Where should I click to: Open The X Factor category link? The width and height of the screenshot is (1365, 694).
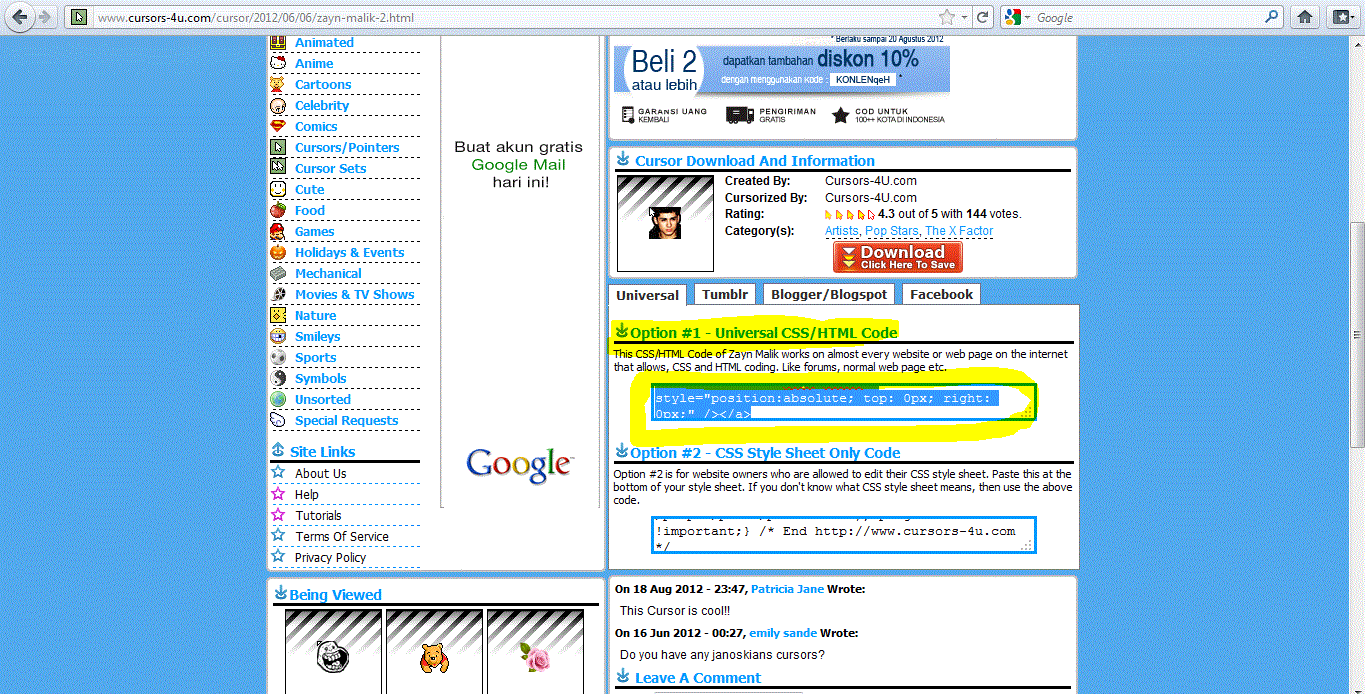tap(959, 231)
